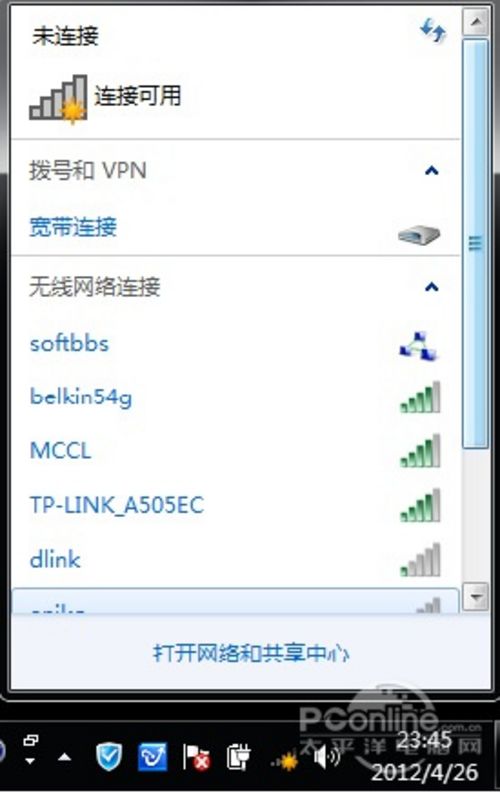Click the volume speaker tray icon

(326, 757)
